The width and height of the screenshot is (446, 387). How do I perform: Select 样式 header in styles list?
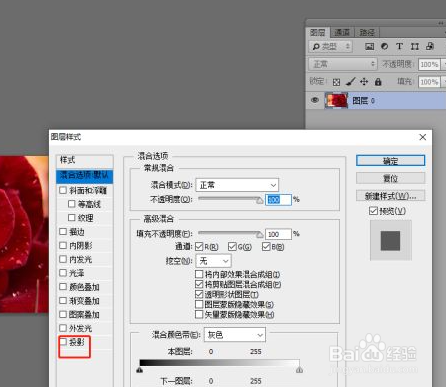[85, 161]
